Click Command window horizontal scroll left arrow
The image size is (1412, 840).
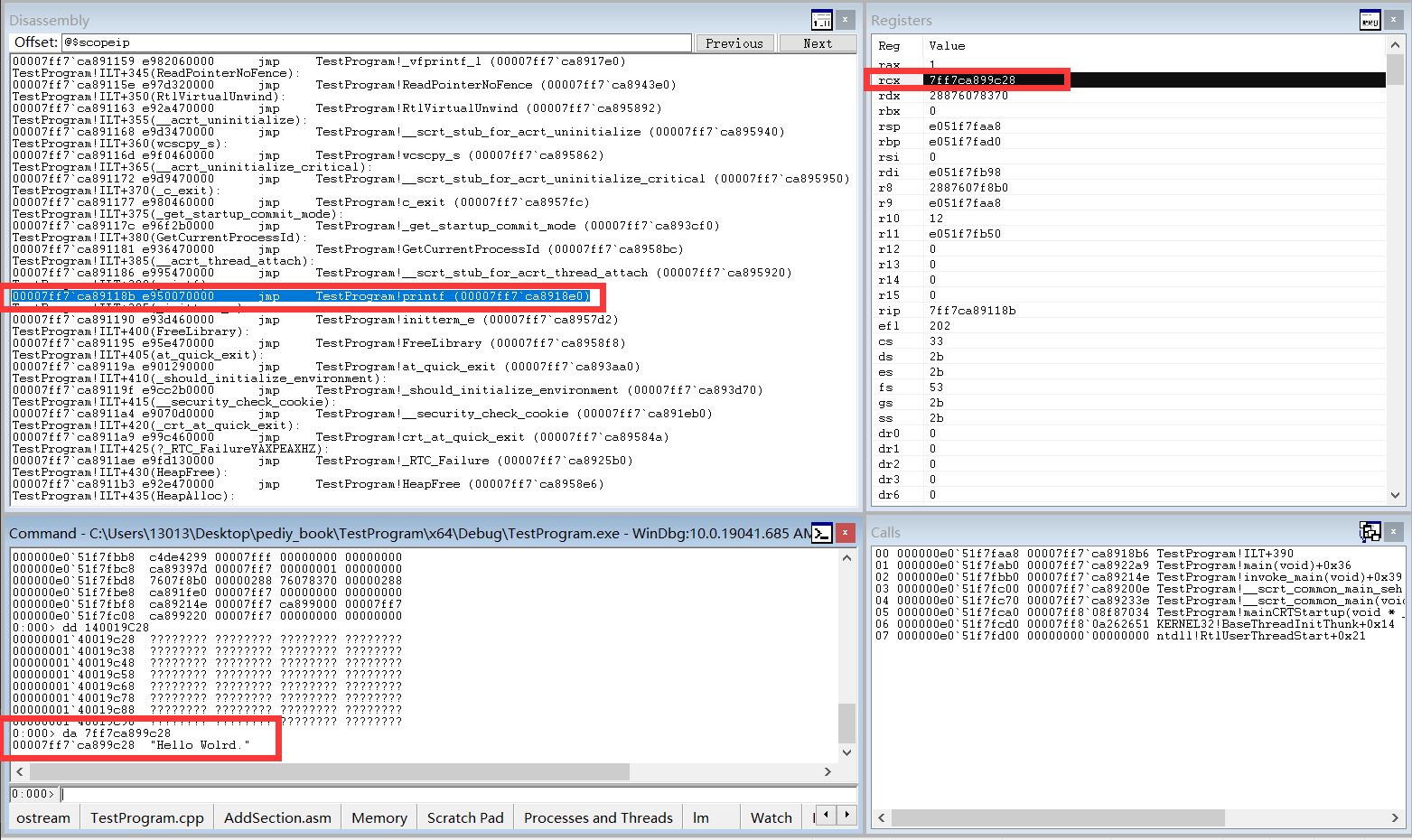pyautogui.click(x=20, y=771)
